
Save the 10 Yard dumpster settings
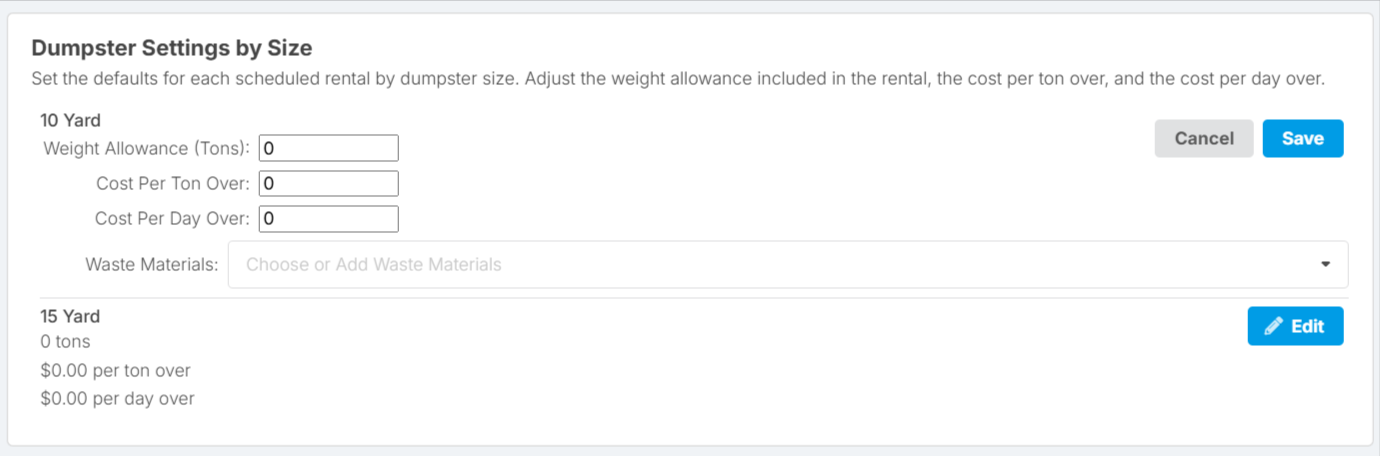pyautogui.click(x=1303, y=139)
